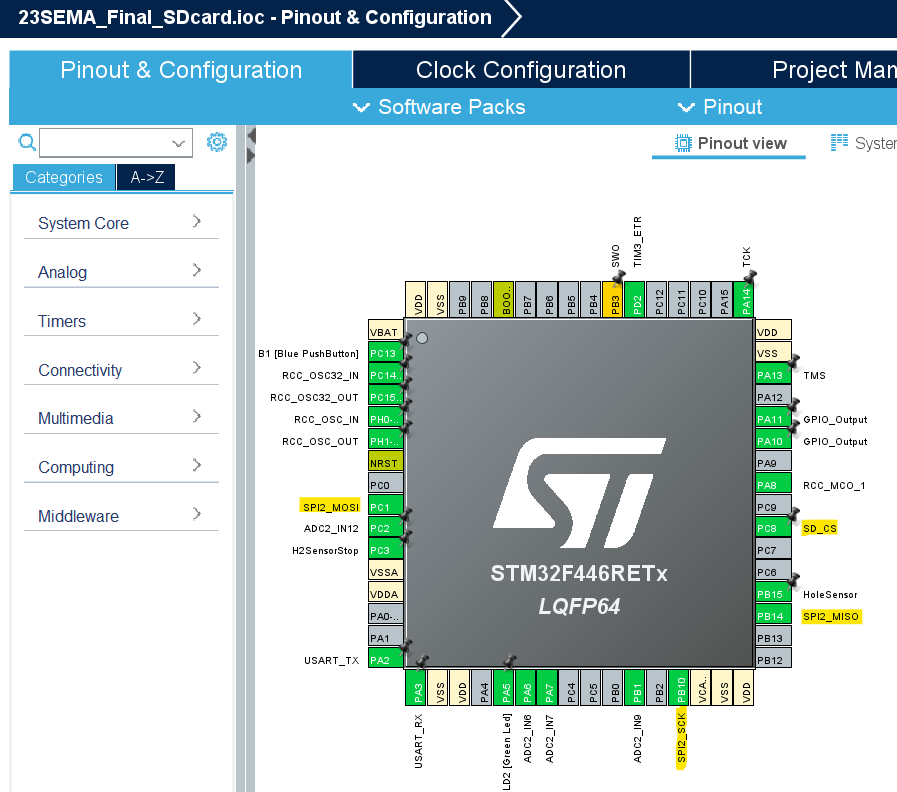Click pin PA10 GPIO_Output
The height and width of the screenshot is (792, 897).
(773, 441)
